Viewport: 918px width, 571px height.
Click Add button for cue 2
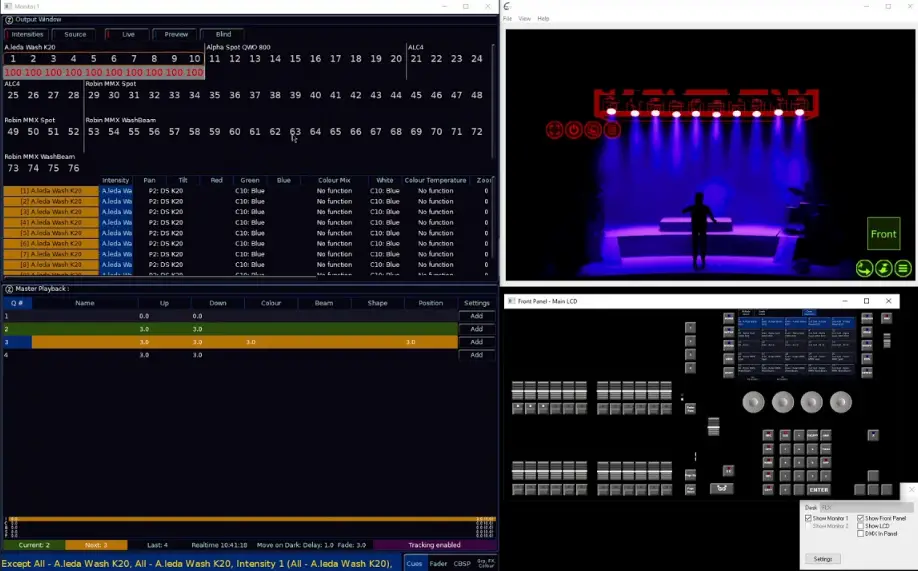coord(477,329)
